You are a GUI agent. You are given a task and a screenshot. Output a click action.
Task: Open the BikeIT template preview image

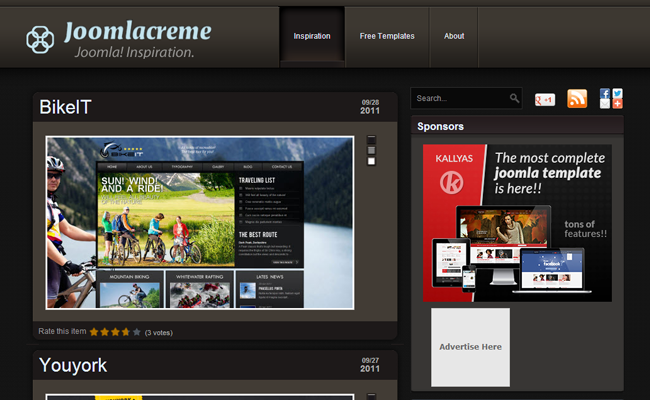(200, 223)
